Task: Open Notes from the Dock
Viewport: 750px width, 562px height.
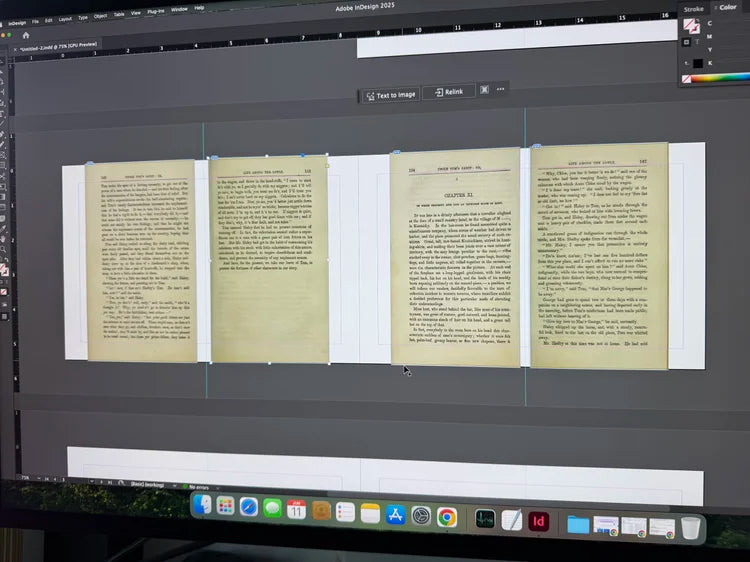Action: [x=370, y=514]
